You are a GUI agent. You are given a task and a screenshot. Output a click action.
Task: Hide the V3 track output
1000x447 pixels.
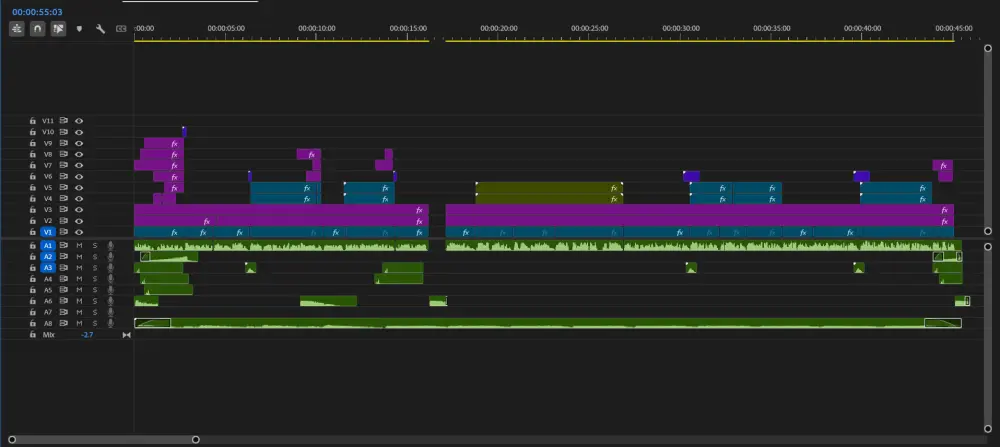point(79,210)
